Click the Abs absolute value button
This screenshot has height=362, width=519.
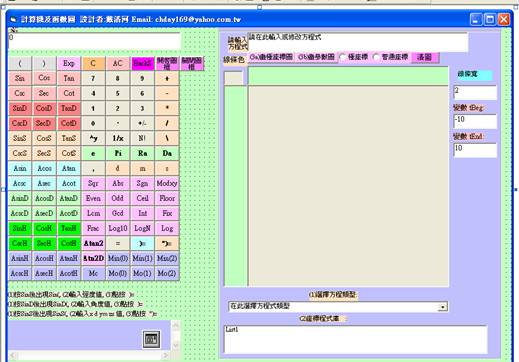(x=118, y=183)
